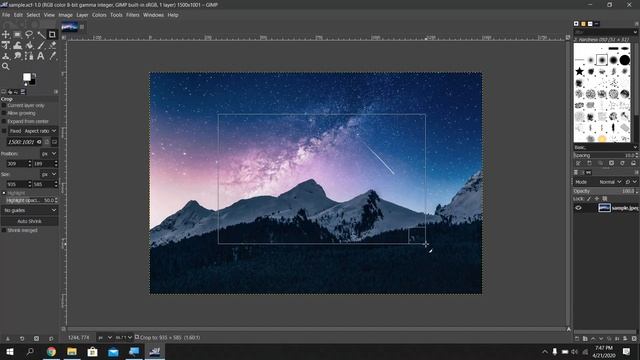Open the Colors menu

99,15
